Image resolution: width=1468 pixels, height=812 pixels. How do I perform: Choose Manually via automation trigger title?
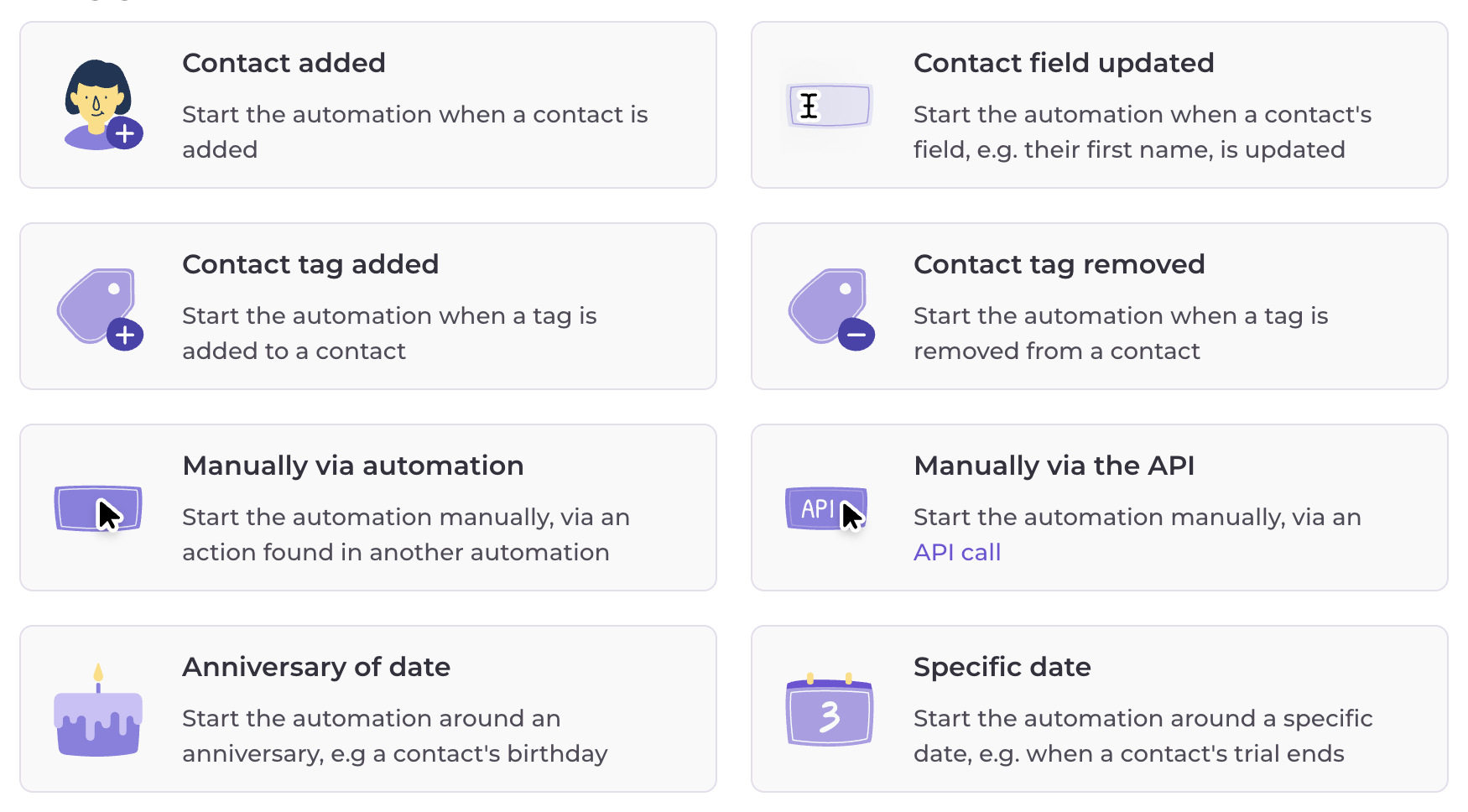(x=353, y=466)
